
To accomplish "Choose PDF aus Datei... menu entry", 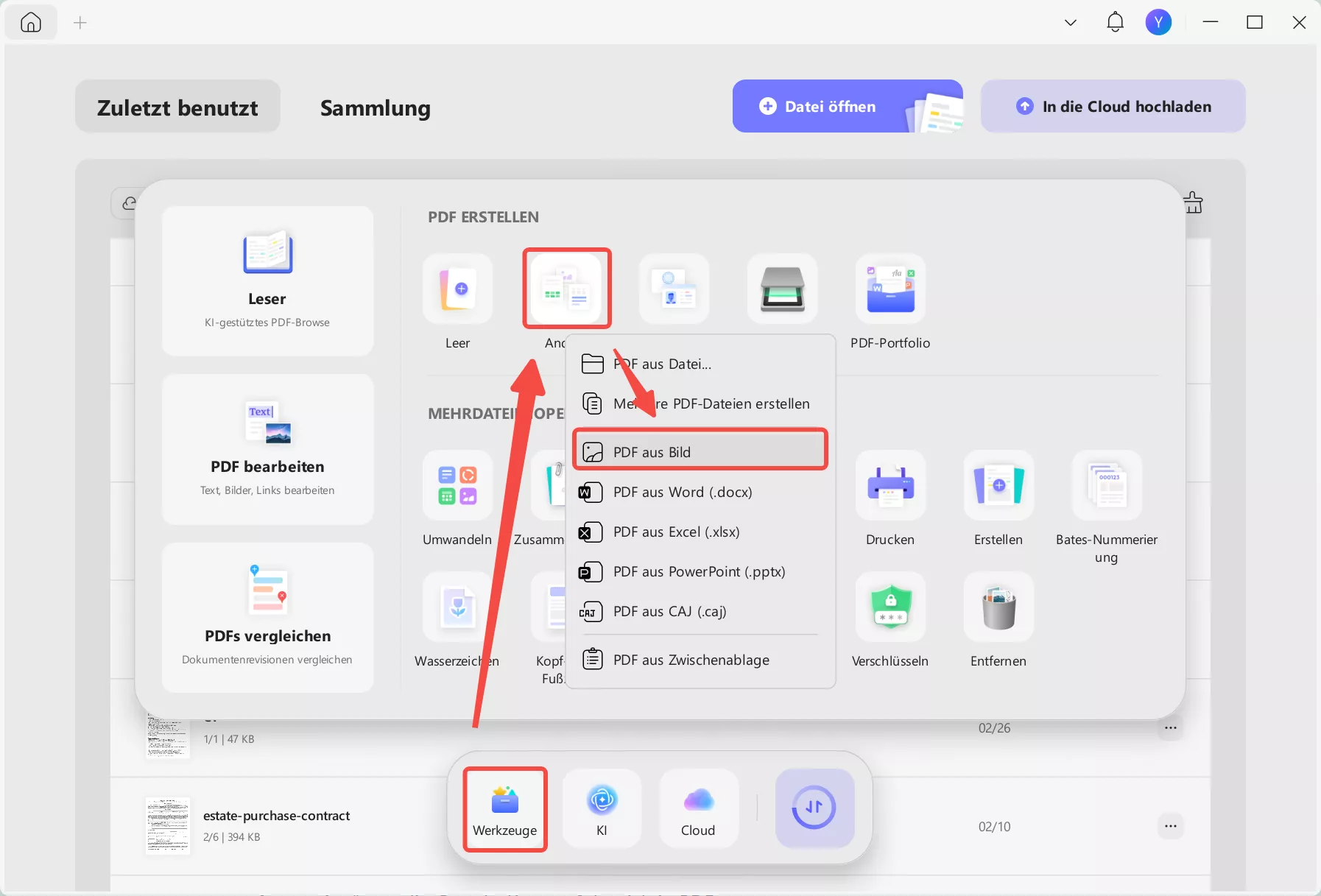I will 700,364.
